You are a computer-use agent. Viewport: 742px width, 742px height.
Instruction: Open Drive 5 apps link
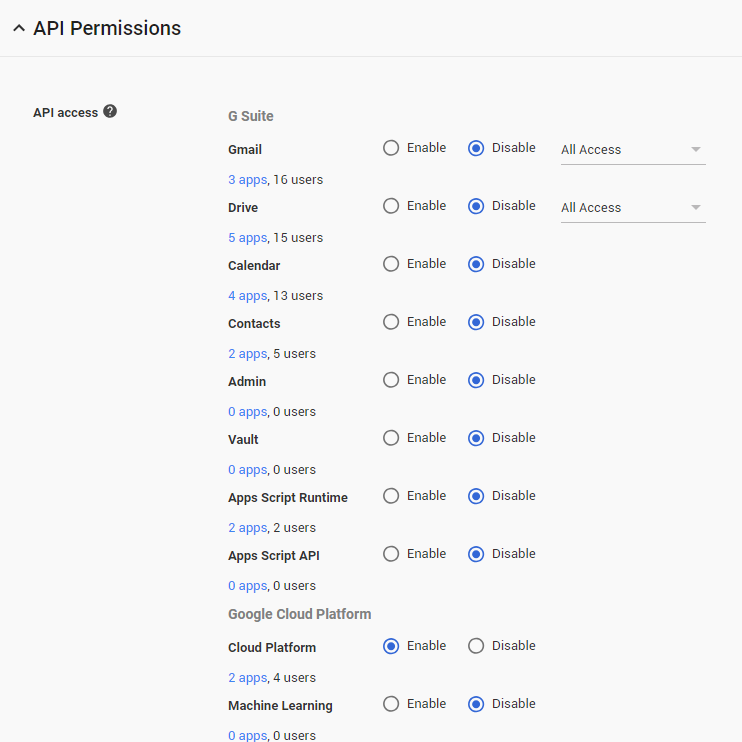click(x=248, y=238)
